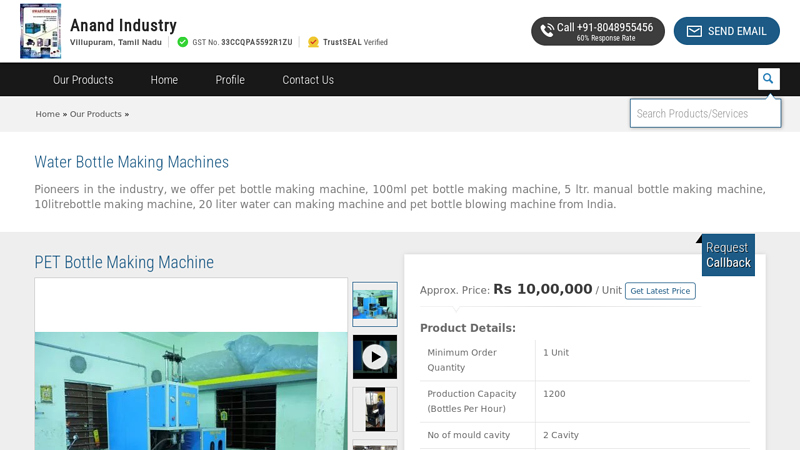Click the Request Callback tab
Viewport: 800px width, 450px height.
(x=728, y=255)
